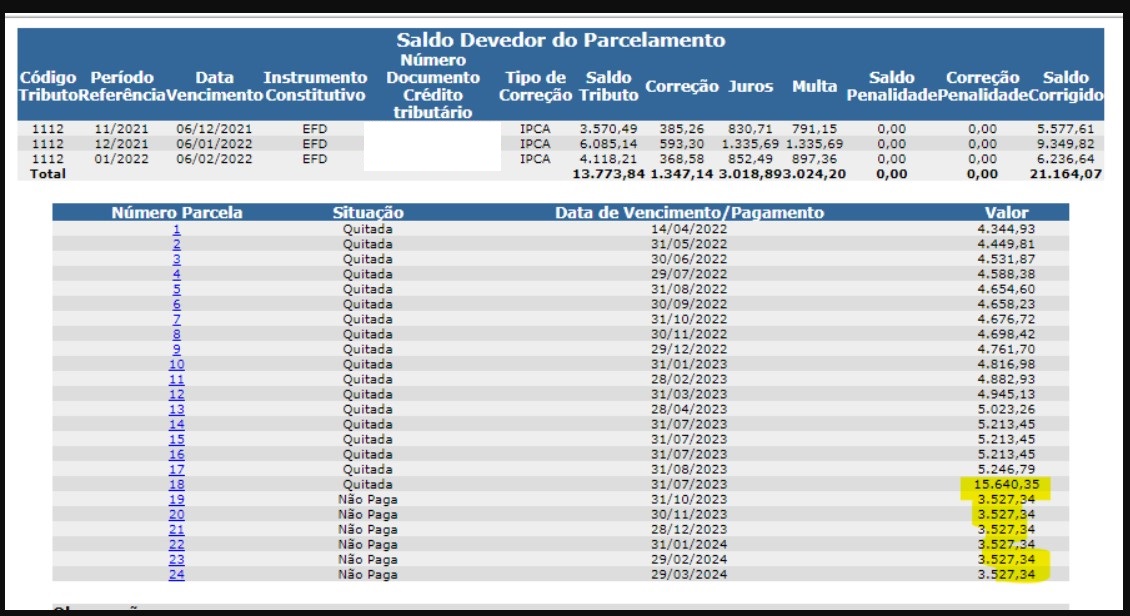Select Saldo Tributo value '4.118,21'
Viewport: 1130px width, 616px height.
[x=608, y=159]
